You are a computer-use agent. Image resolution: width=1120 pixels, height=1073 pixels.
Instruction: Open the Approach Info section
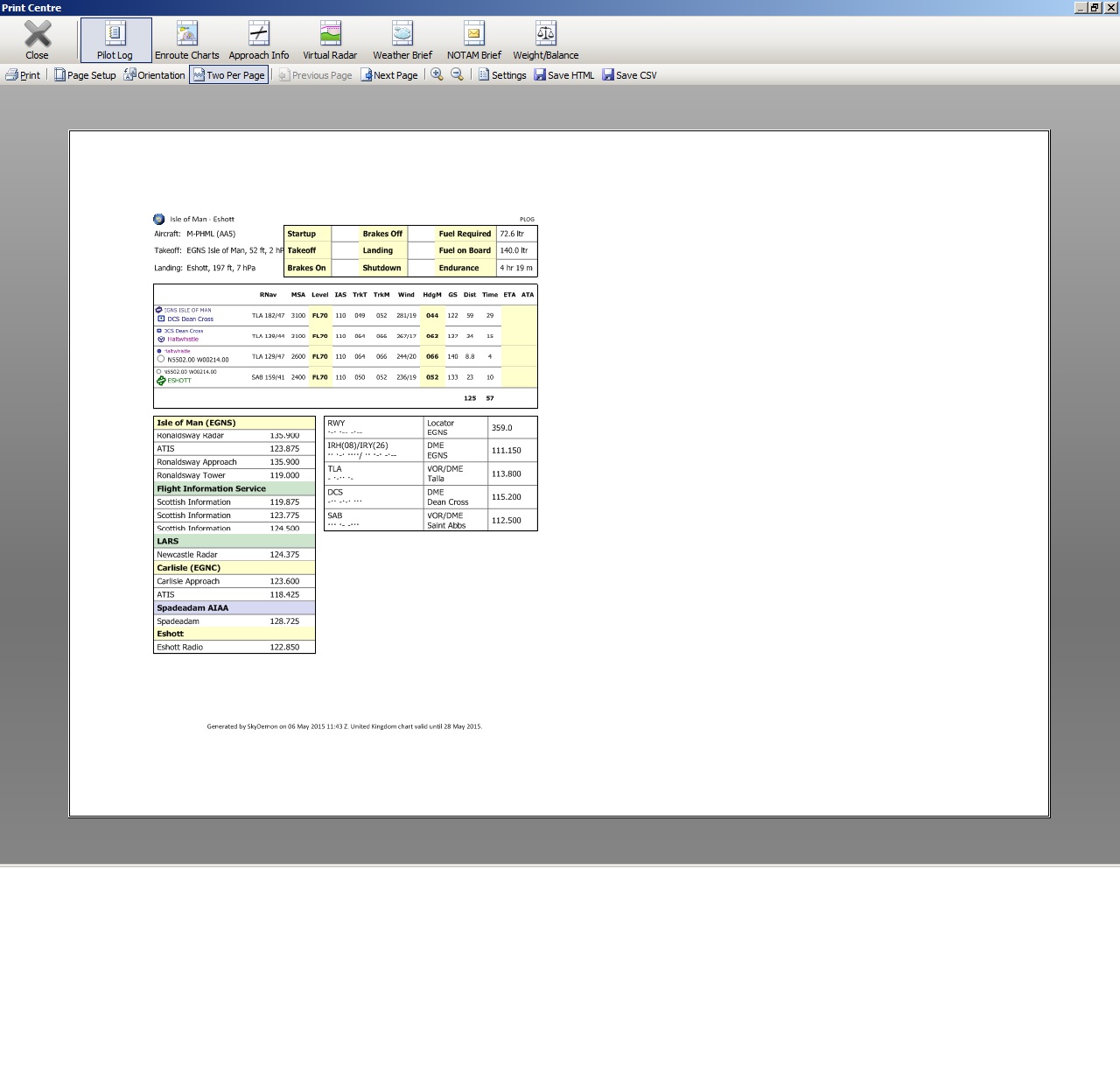click(x=258, y=40)
